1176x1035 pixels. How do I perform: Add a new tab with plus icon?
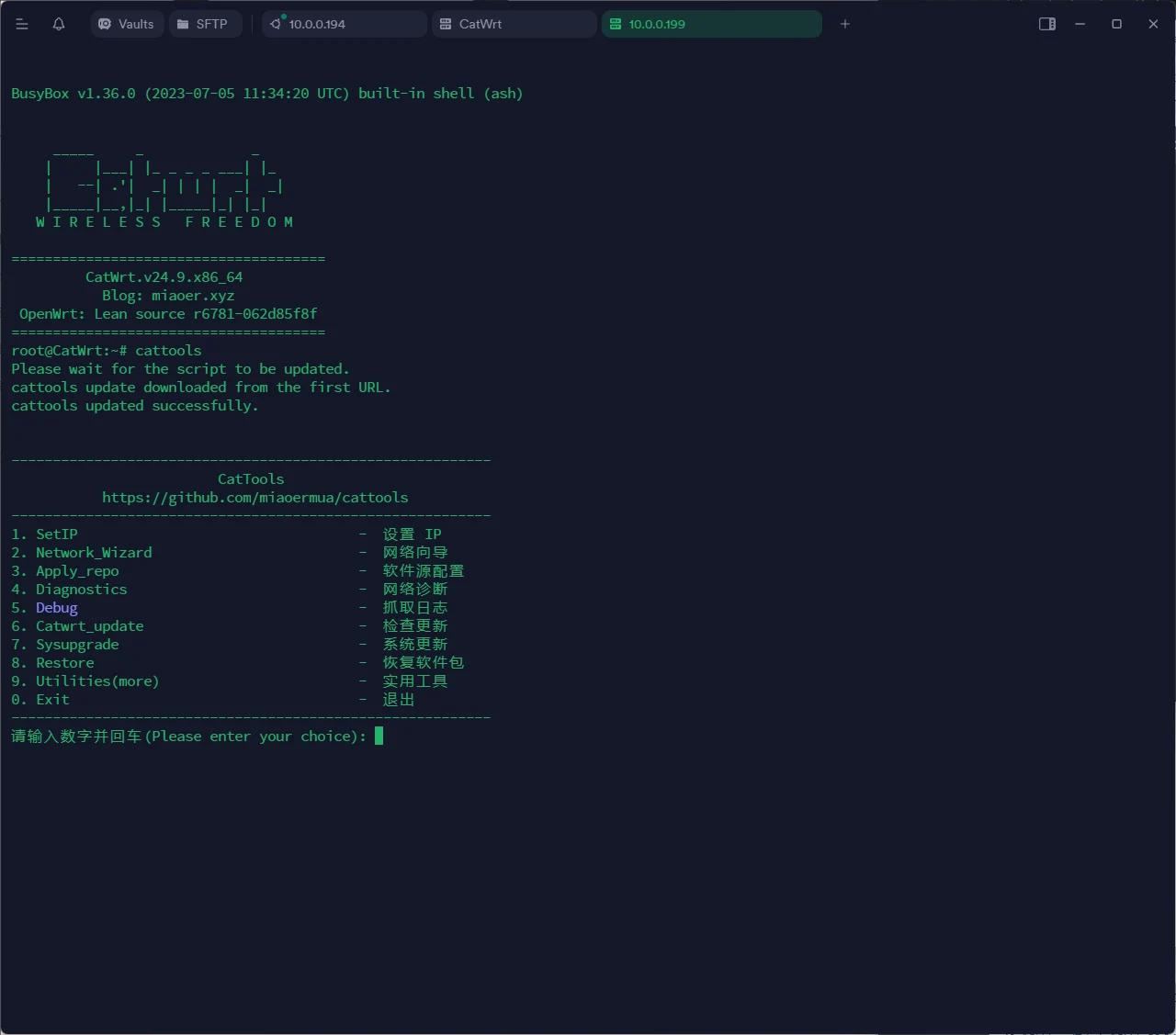coord(845,24)
